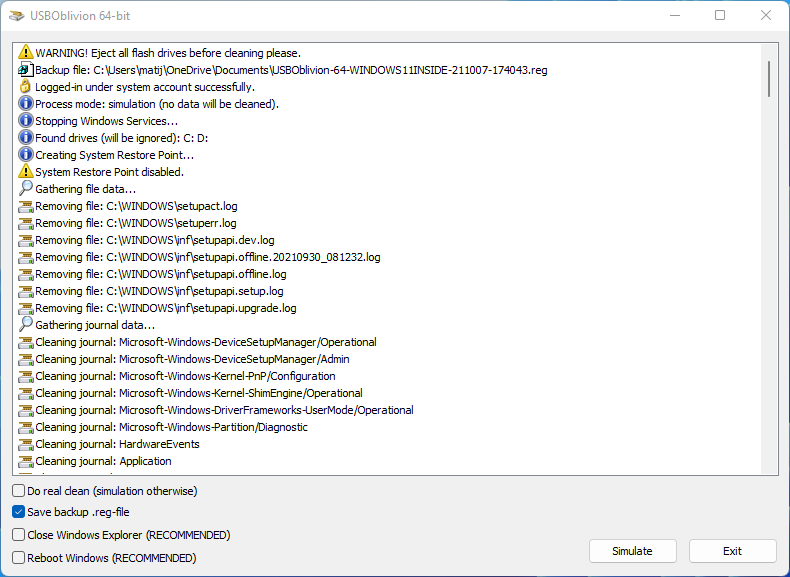Click the padlock icon beside 'Logged-in under system account'

pos(26,86)
